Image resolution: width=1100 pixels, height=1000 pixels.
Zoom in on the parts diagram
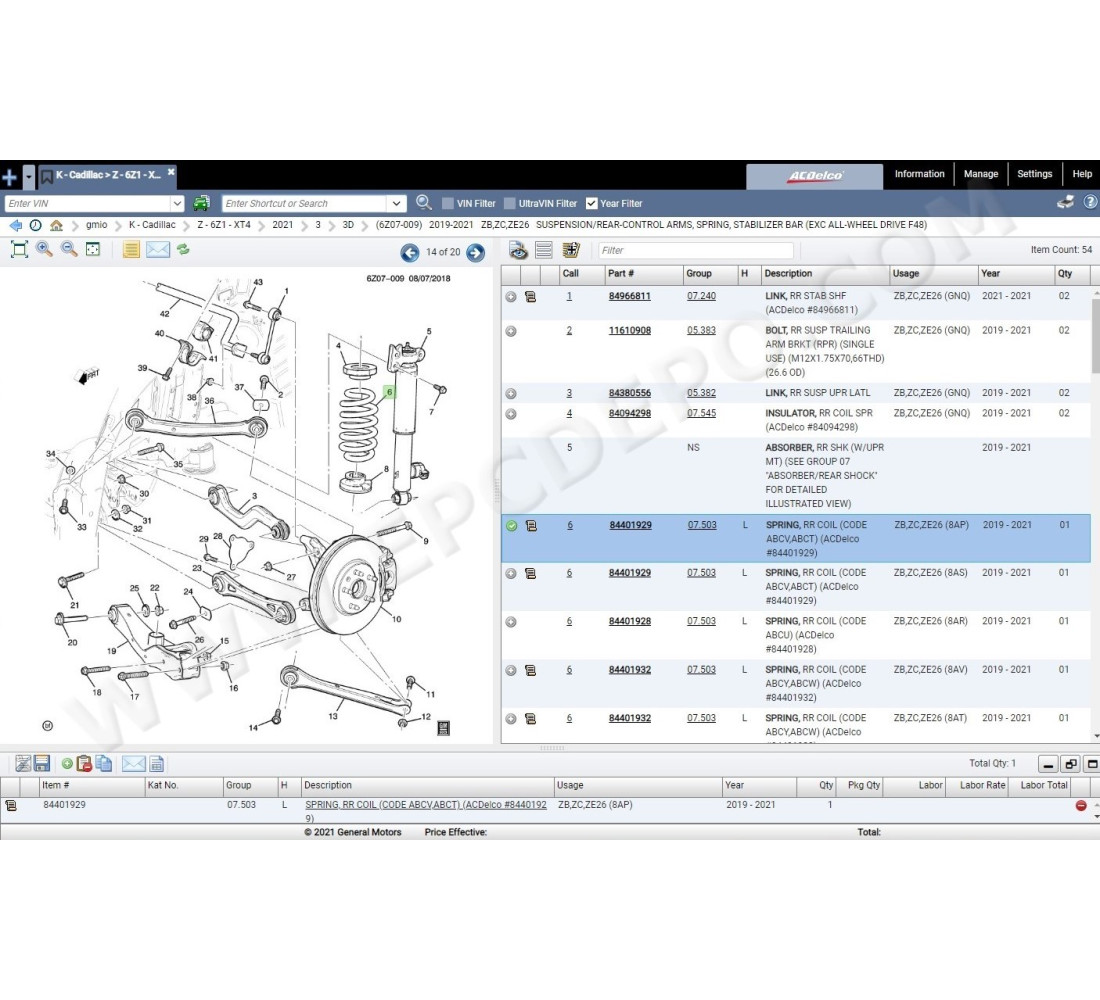point(44,250)
